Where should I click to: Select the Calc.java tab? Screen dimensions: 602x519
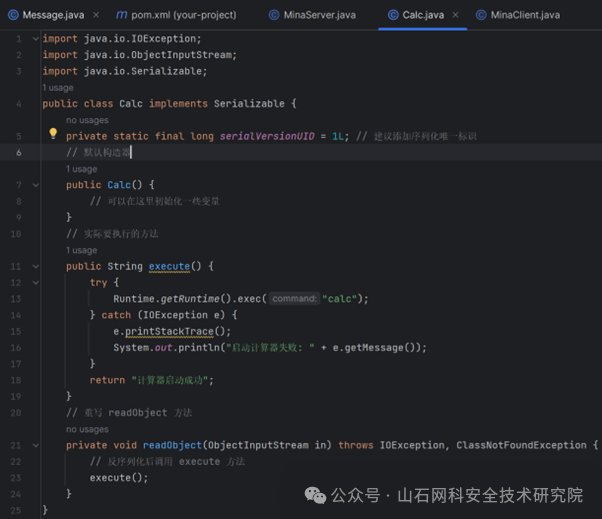[423, 15]
